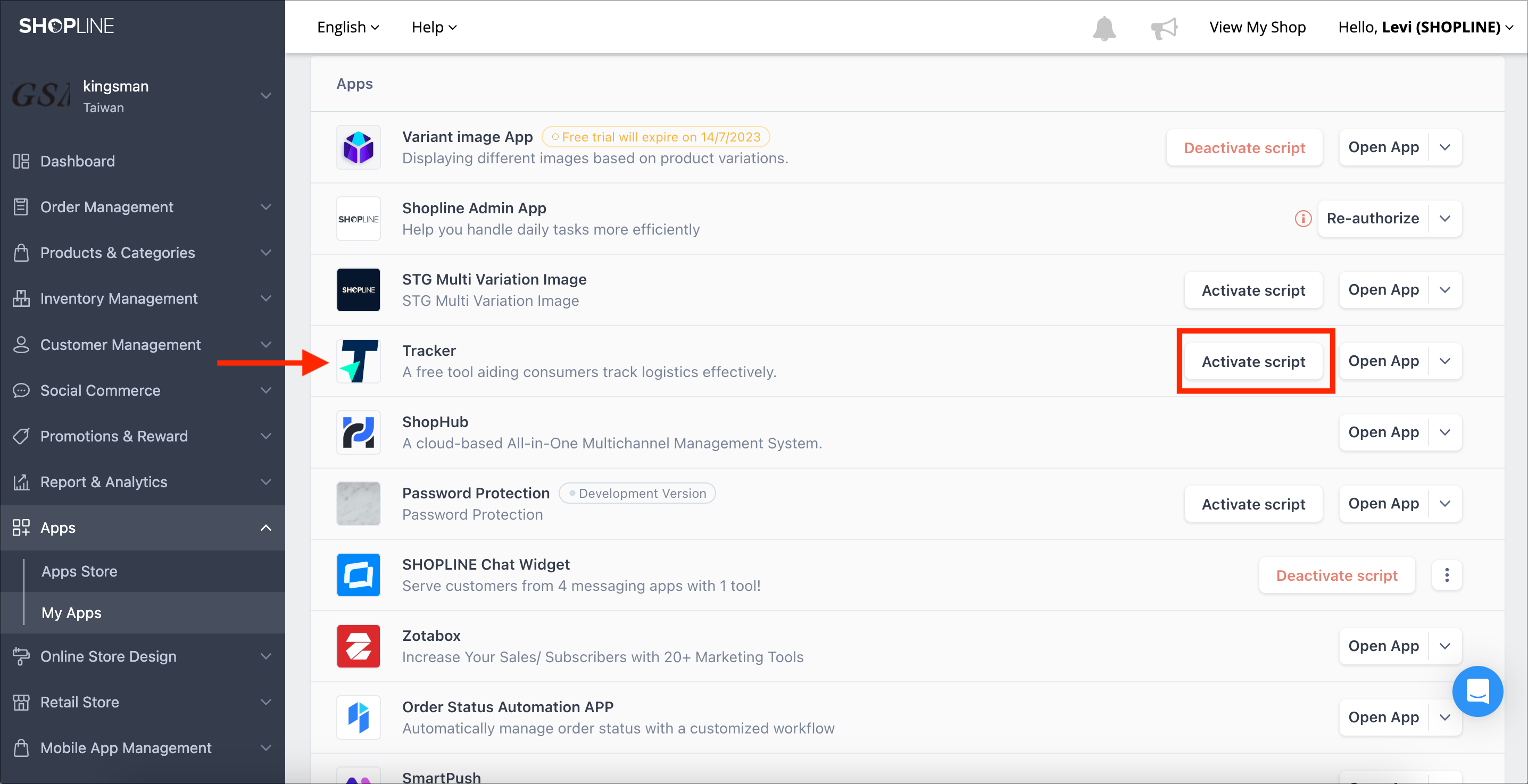Image resolution: width=1528 pixels, height=784 pixels.
Task: Click the Zotabox app icon
Action: [x=358, y=646]
